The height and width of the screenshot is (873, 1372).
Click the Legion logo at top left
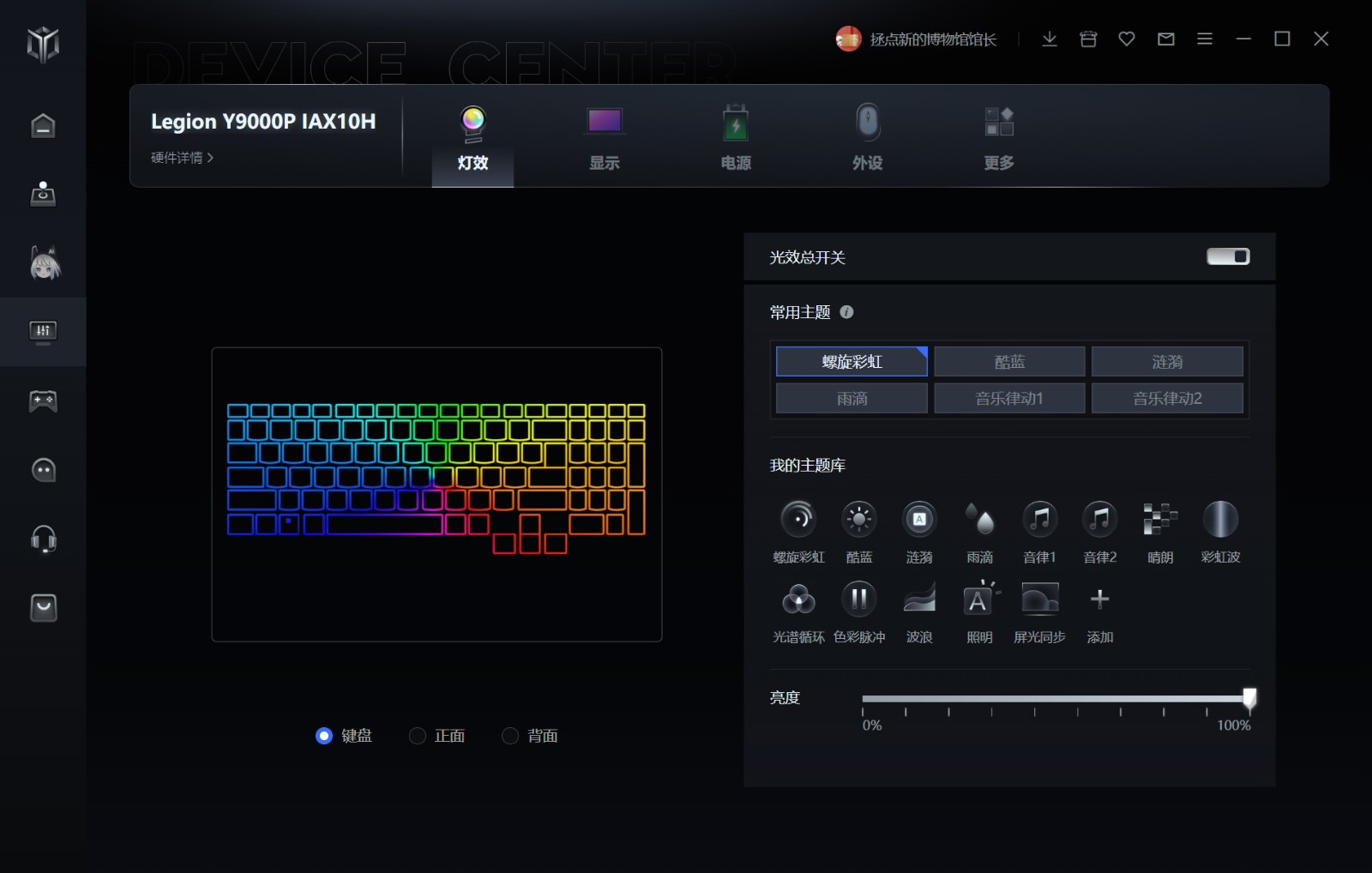click(43, 44)
